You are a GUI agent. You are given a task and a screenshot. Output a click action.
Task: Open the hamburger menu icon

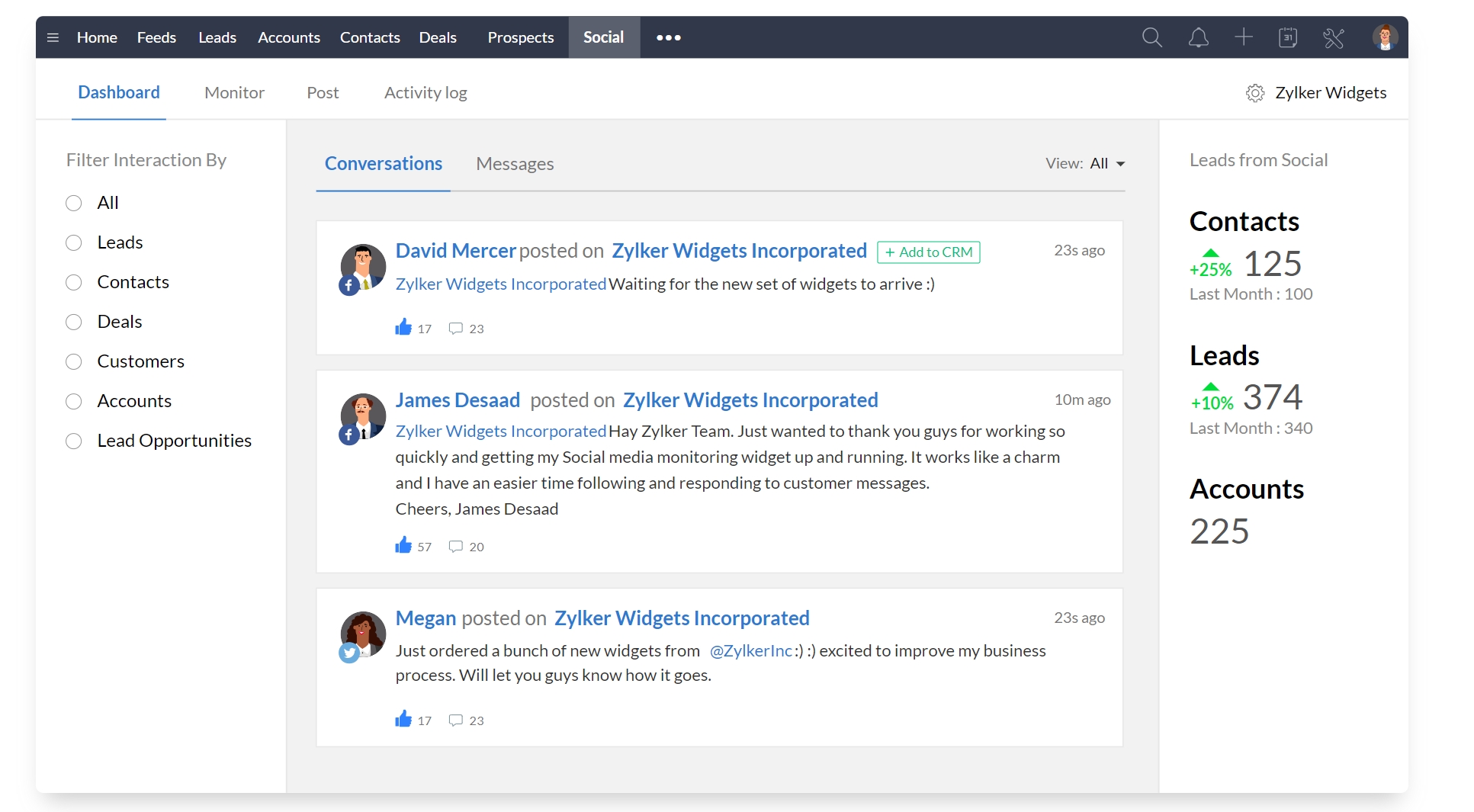coord(53,37)
